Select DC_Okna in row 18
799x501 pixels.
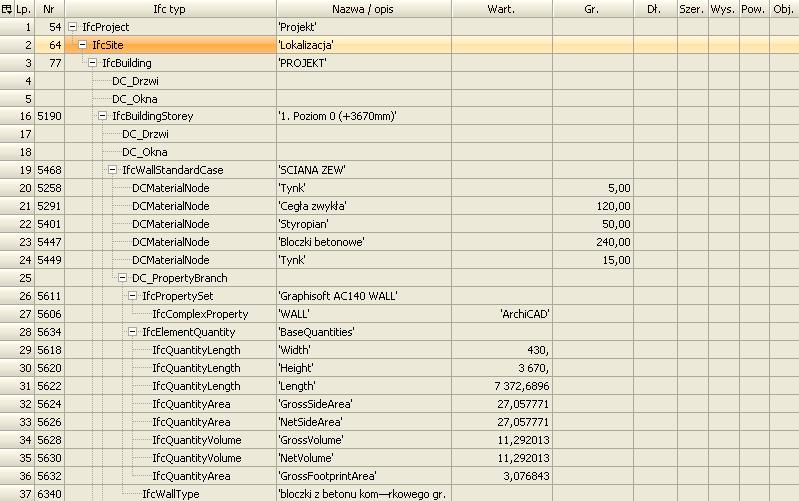click(145, 152)
